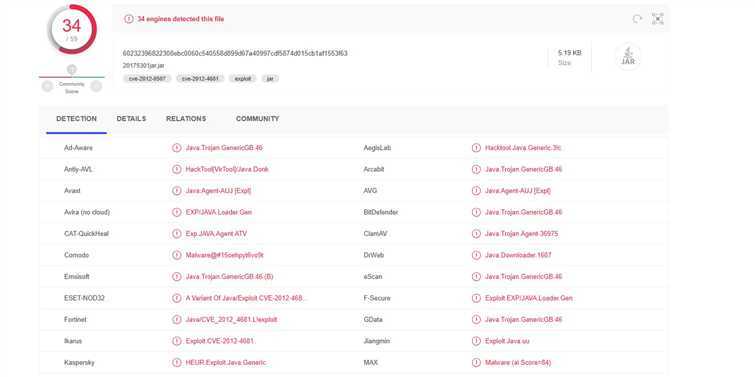Viewport: 755px width, 377px height.
Task: Click the alert icon for ESET-NOD32 result
Action: click(x=177, y=298)
